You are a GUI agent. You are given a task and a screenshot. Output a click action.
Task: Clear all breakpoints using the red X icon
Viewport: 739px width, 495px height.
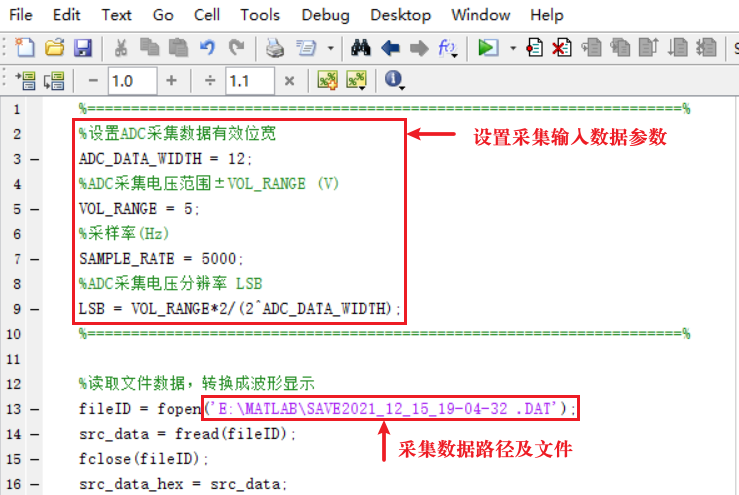[562, 48]
